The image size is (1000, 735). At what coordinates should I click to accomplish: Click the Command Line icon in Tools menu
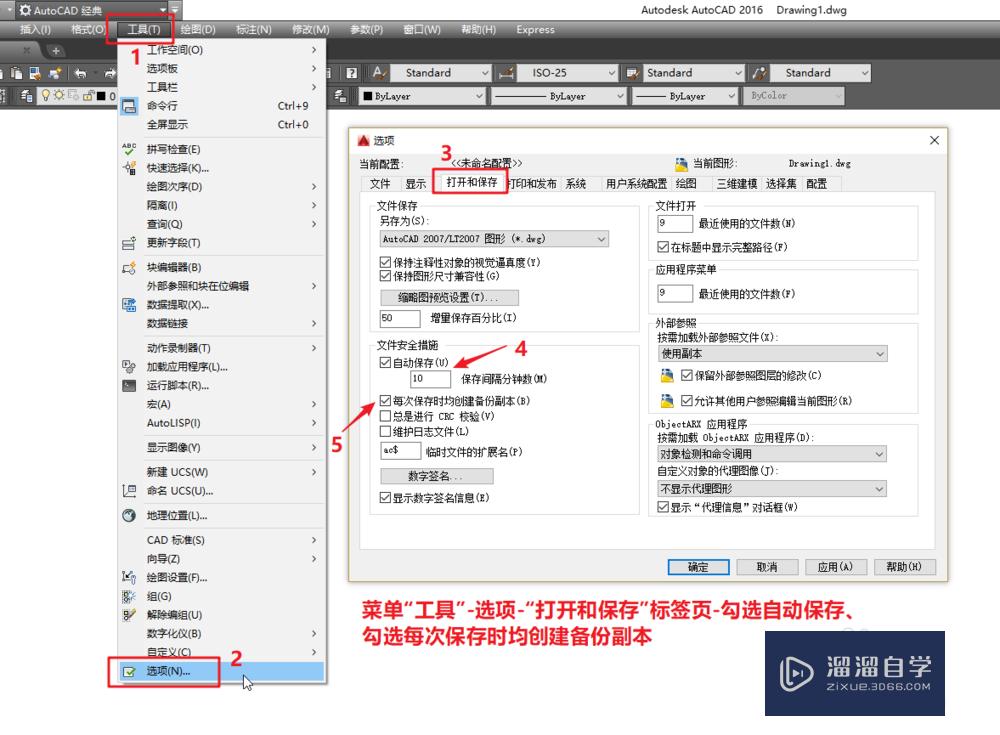[129, 104]
